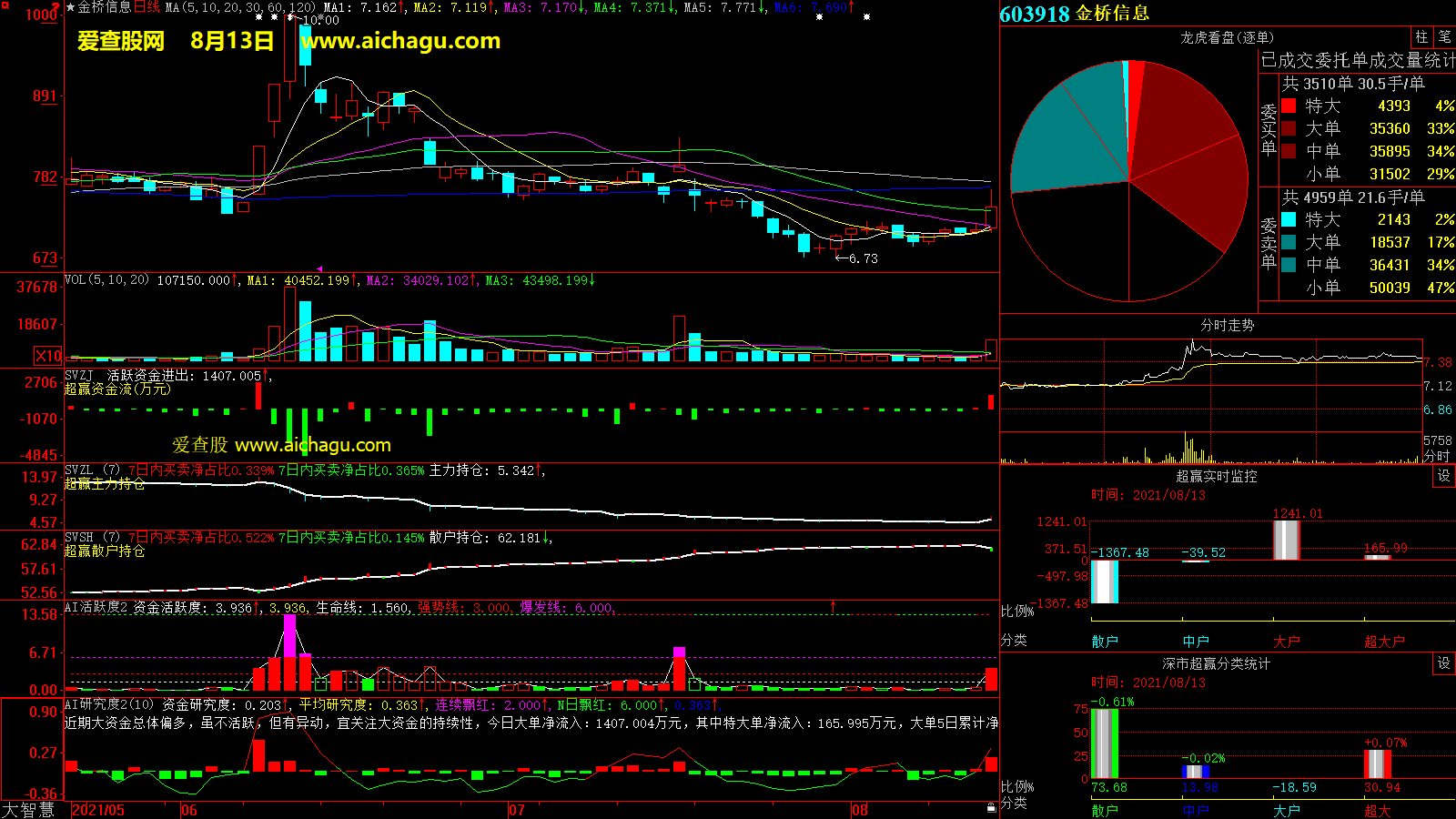Select the 超大户 category in 超赢实时监控

(1383, 642)
